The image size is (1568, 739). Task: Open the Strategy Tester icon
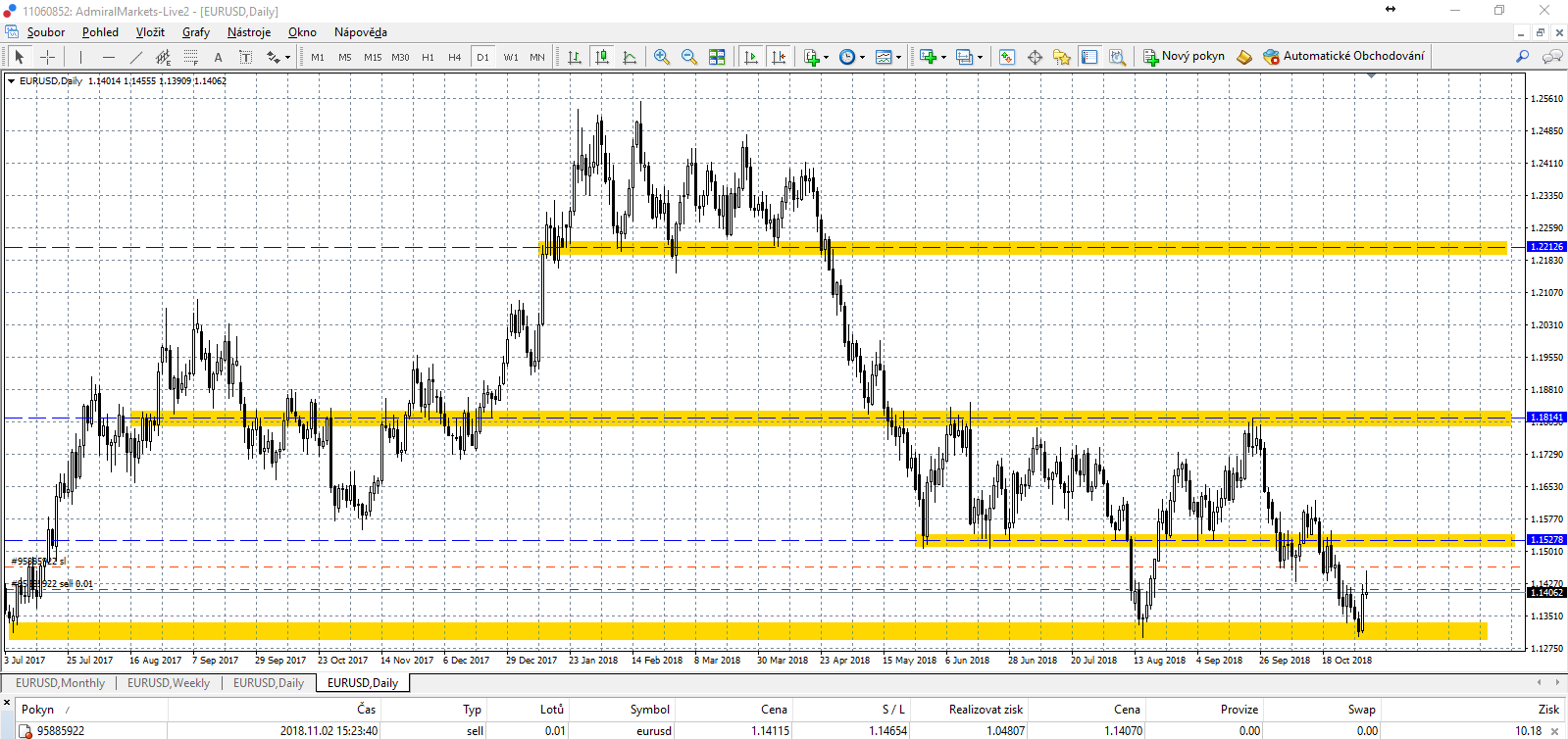1117,57
